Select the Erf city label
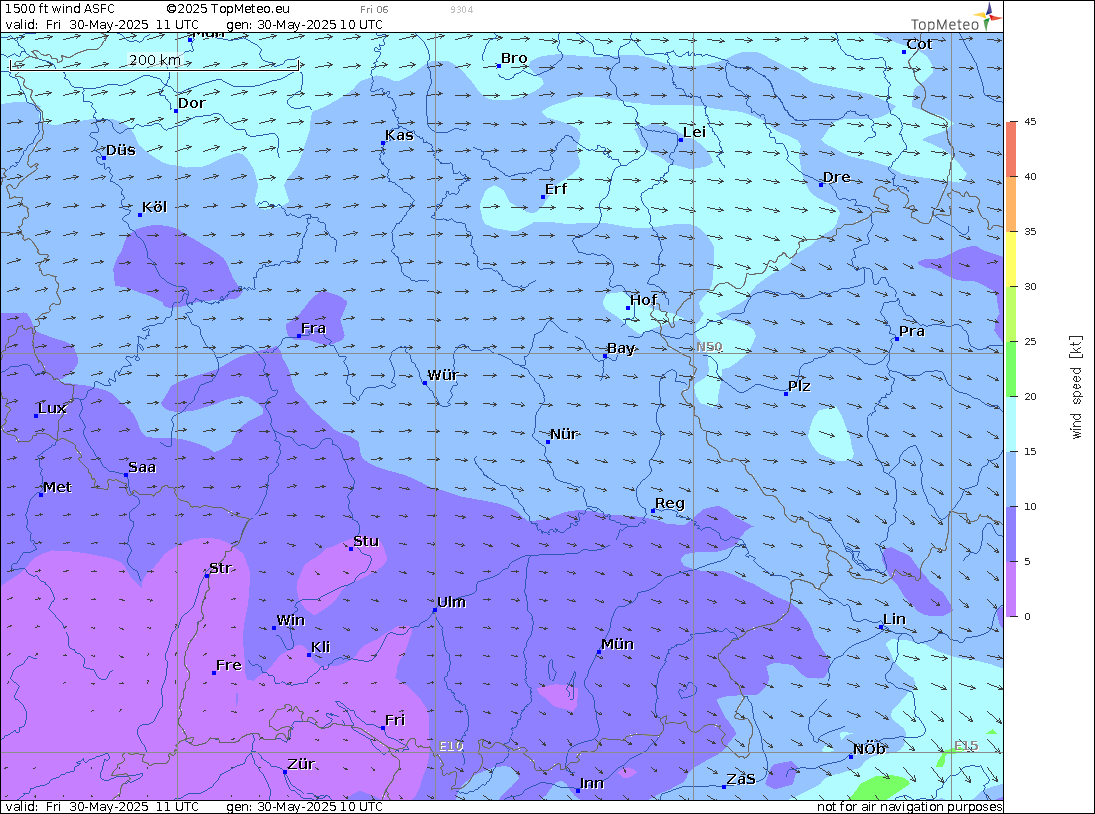The image size is (1095, 814). point(556,189)
